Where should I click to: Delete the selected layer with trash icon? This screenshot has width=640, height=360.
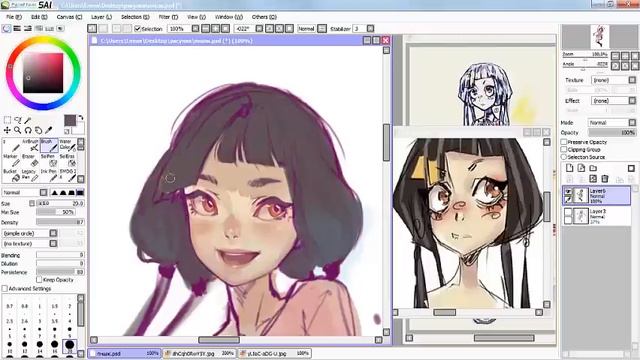(x=605, y=179)
